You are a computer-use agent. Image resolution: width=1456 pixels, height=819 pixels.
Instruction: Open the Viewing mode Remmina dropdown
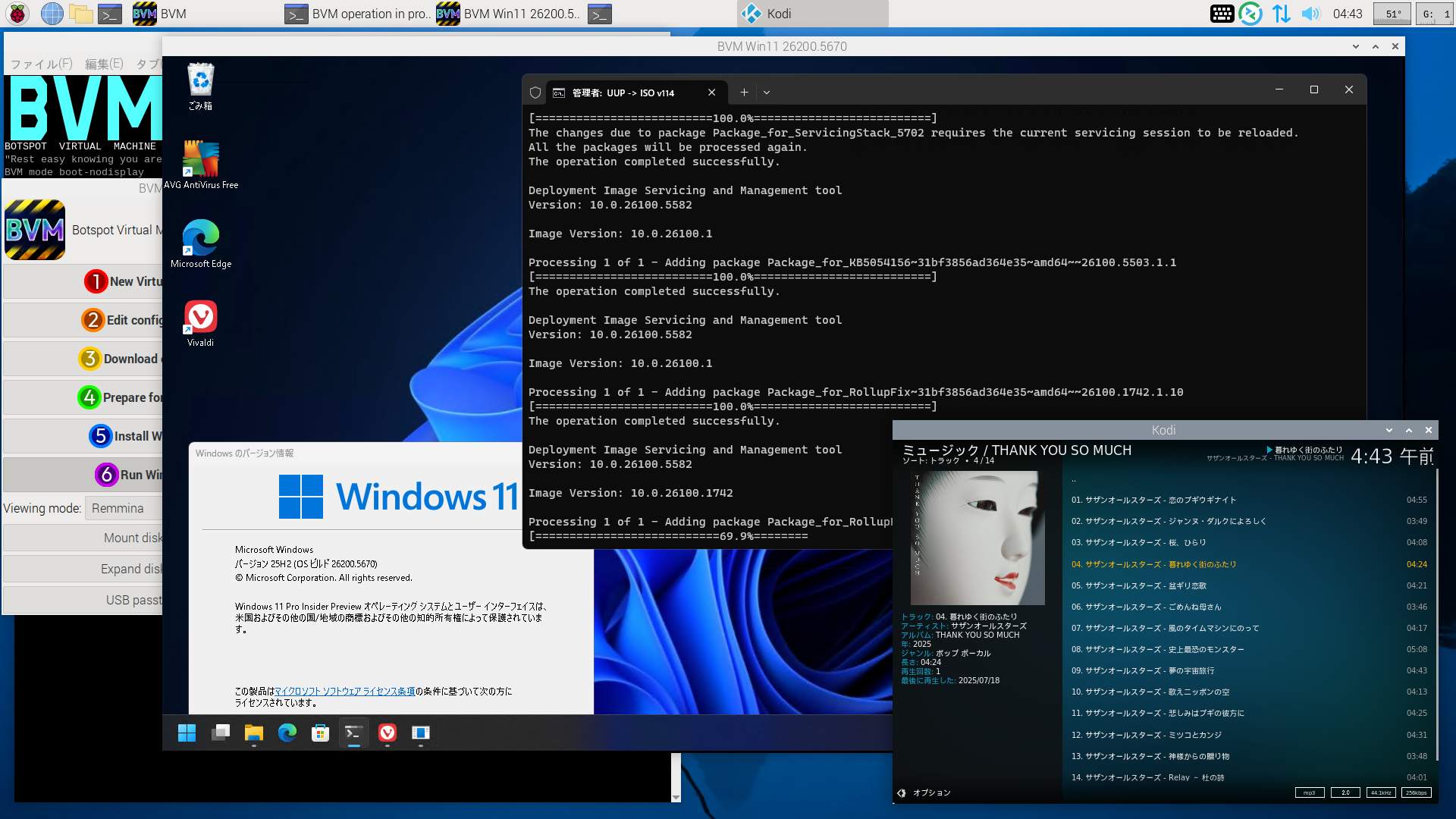124,508
